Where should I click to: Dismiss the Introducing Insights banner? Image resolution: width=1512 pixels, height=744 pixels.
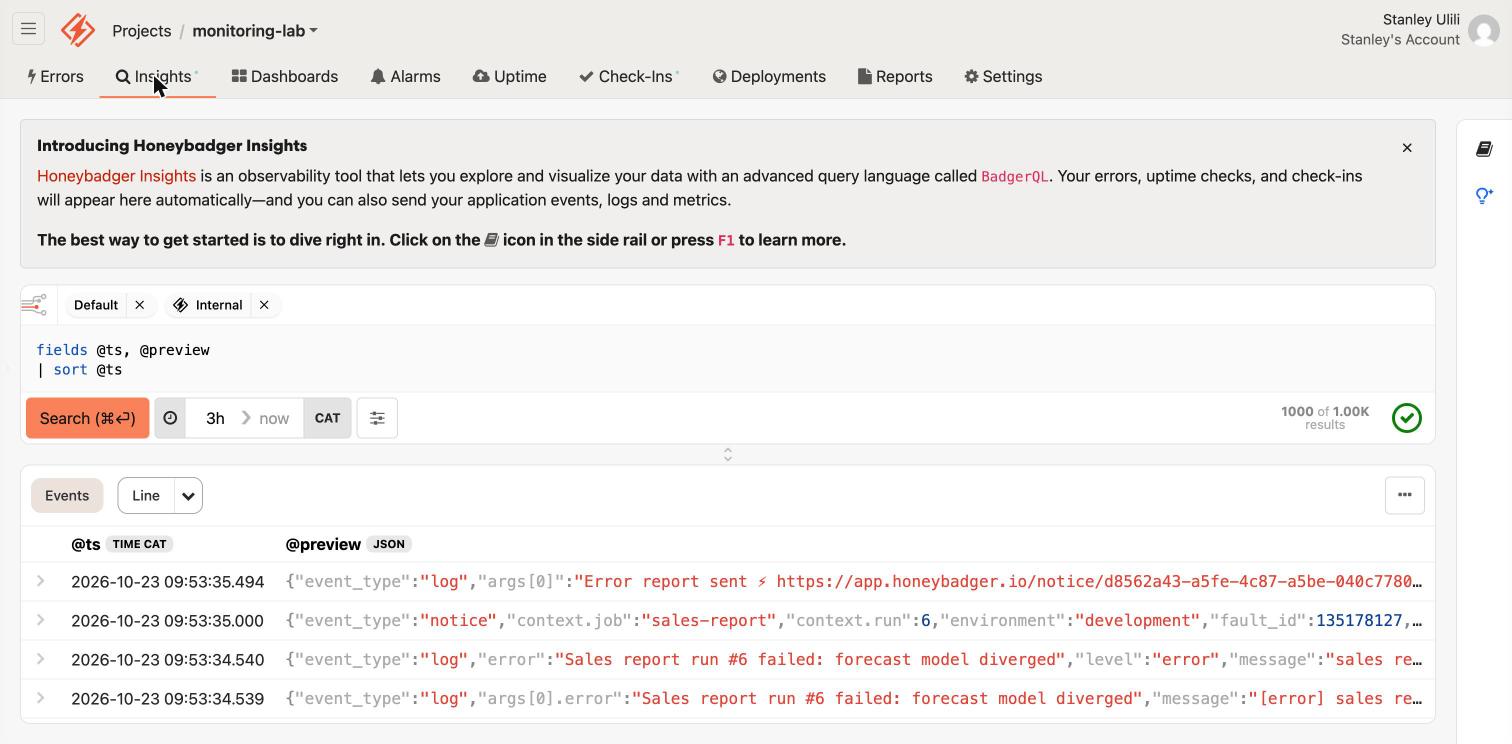[x=1407, y=148]
